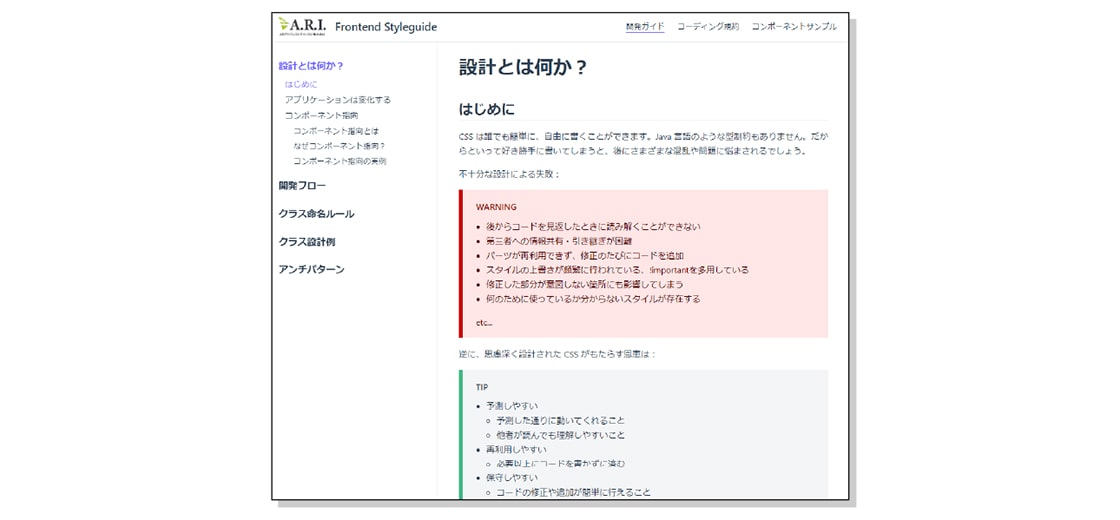Viewport: 1120px width, 520px height.
Task: Open the Frontend Styleguide home title
Action: point(386,27)
